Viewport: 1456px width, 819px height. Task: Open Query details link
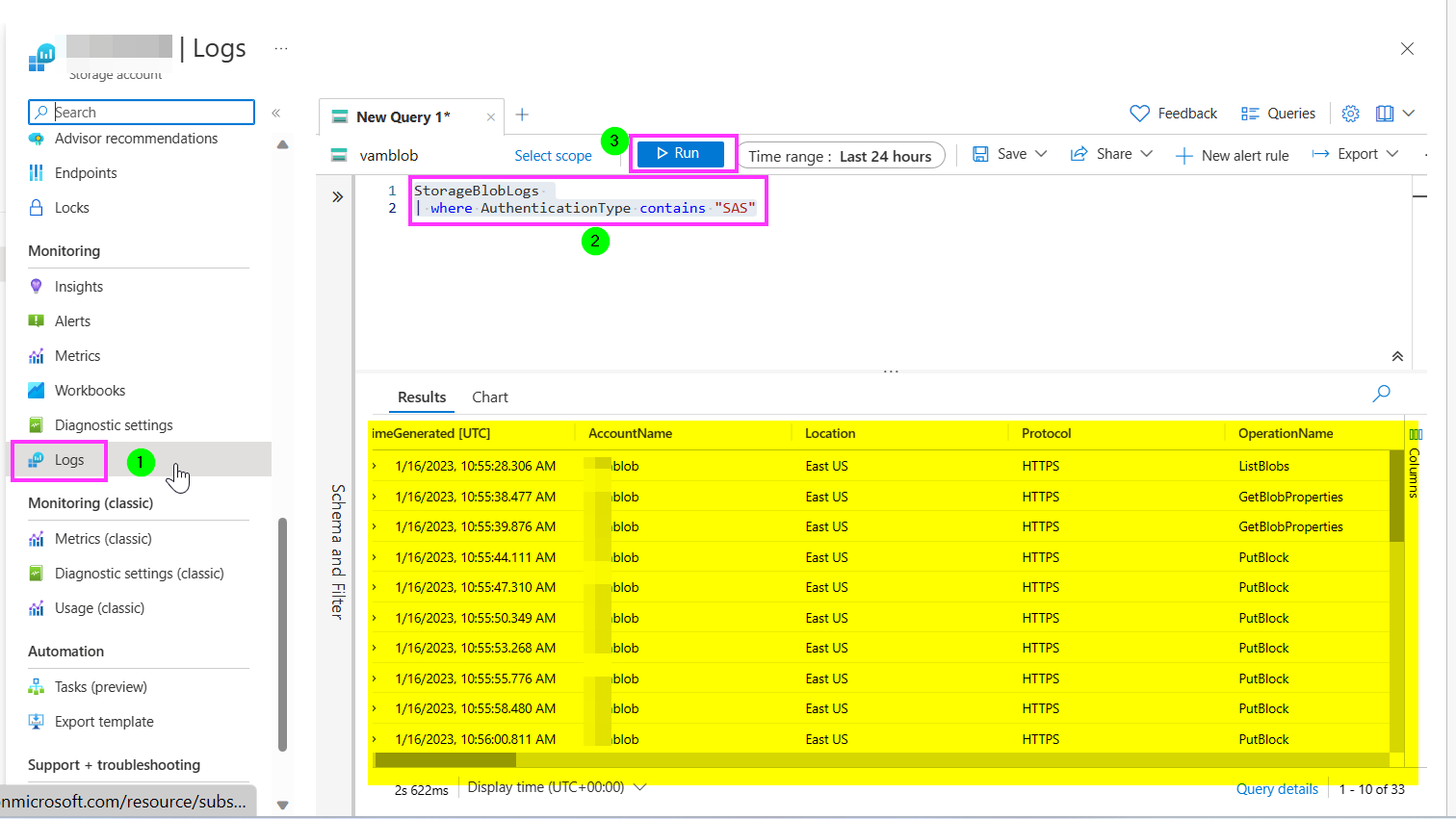click(x=1277, y=789)
